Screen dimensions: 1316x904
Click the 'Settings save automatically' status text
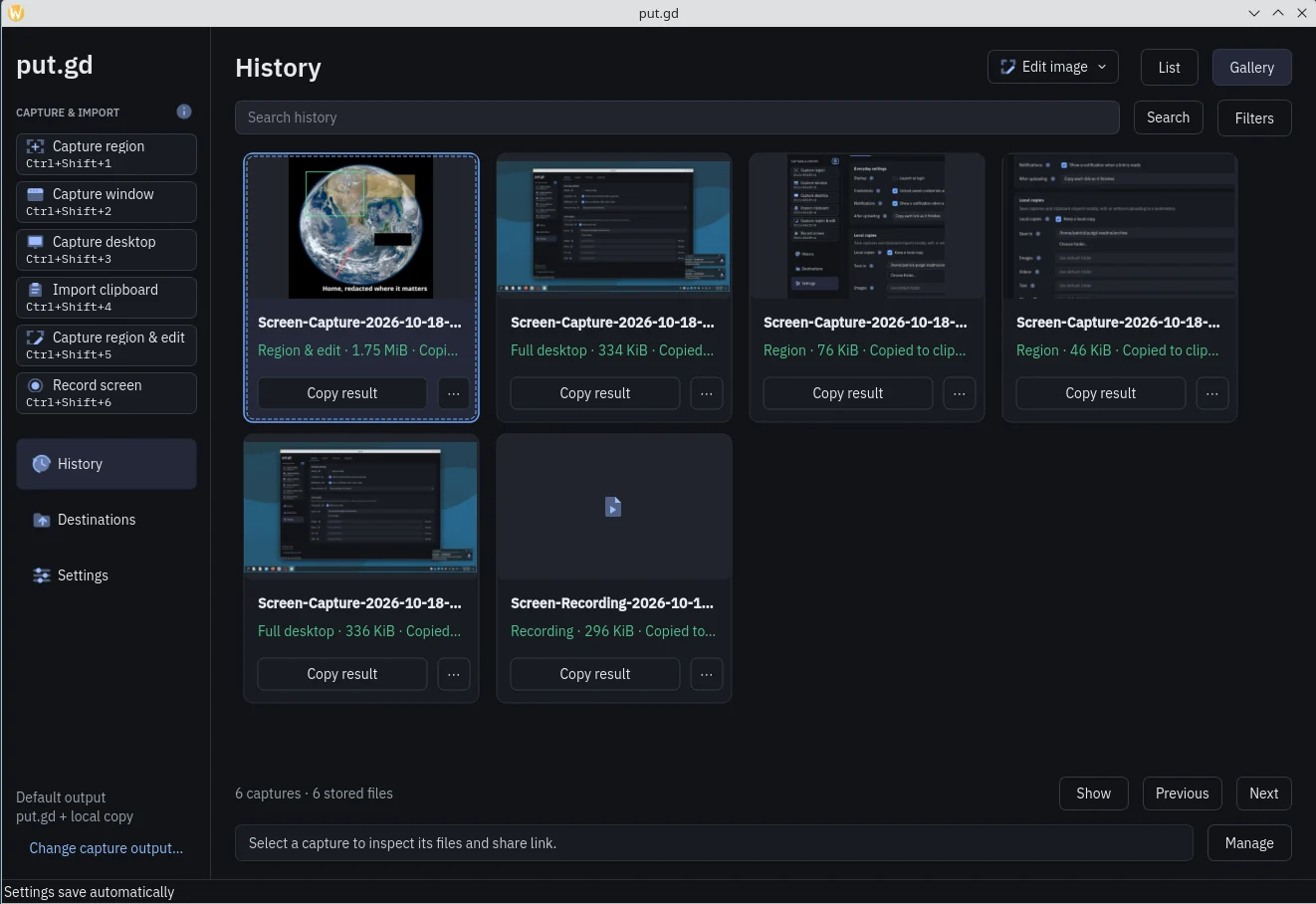click(90, 892)
